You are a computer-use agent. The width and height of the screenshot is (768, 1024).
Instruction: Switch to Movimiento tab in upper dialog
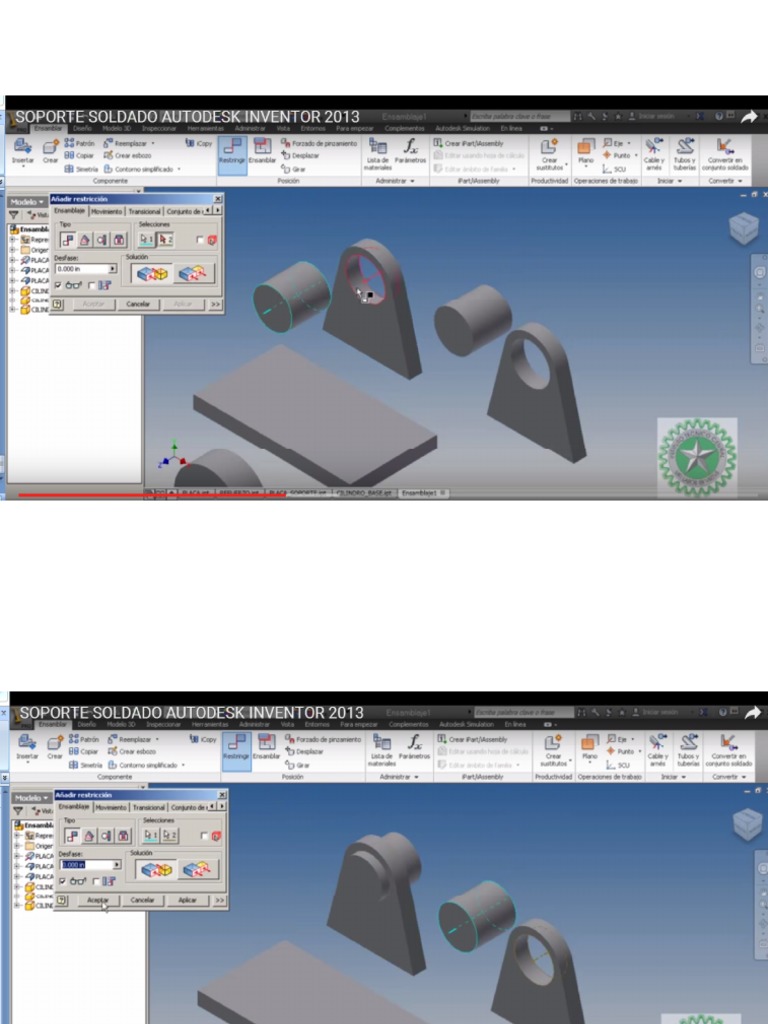pyautogui.click(x=106, y=212)
